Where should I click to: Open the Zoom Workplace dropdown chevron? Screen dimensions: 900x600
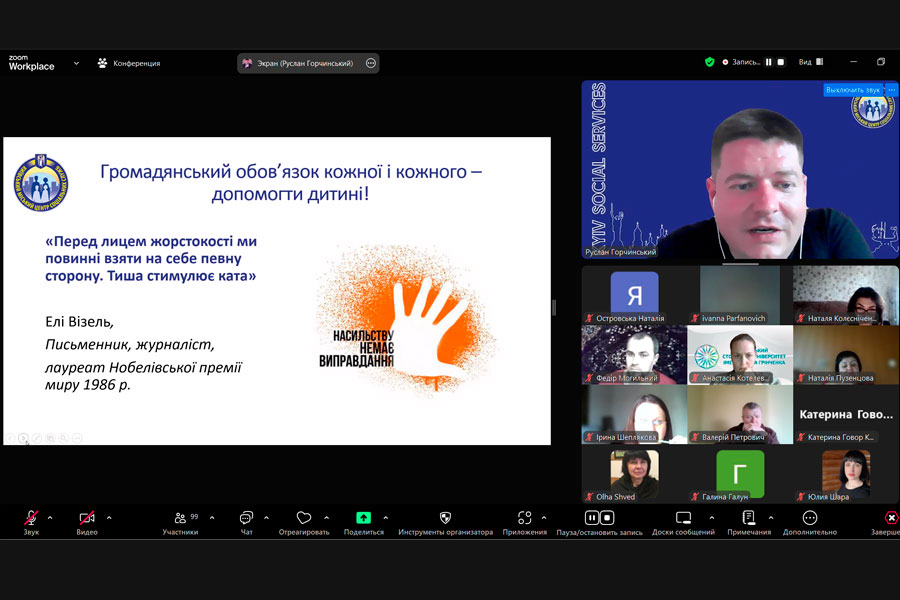(x=76, y=63)
